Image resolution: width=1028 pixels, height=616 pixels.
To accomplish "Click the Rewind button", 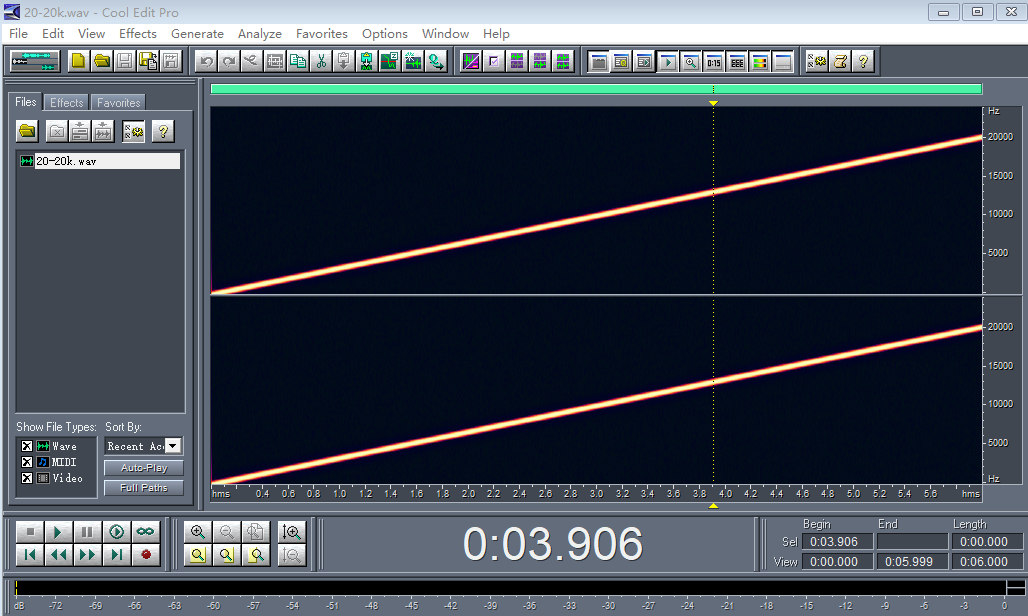I will point(58,555).
